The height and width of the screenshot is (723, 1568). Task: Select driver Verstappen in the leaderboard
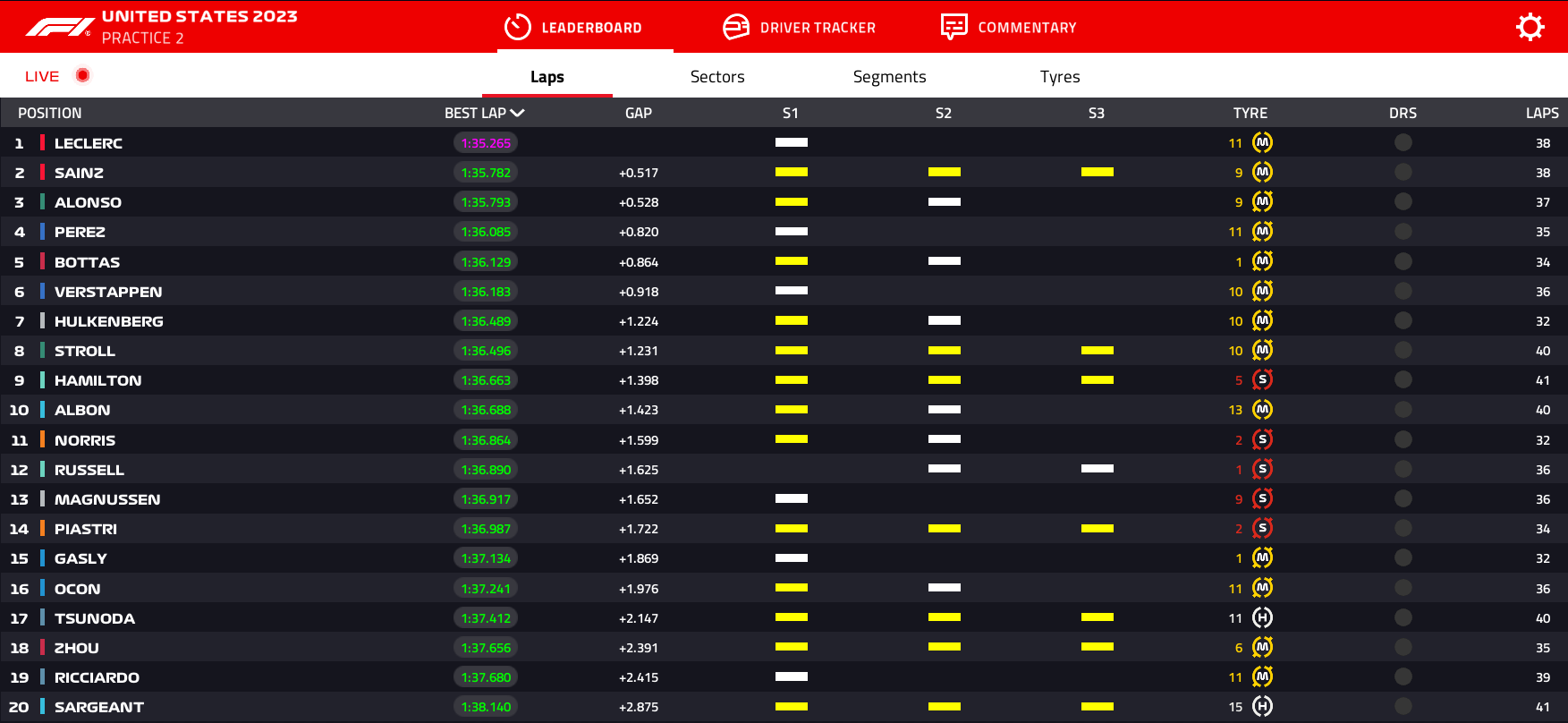(108, 292)
